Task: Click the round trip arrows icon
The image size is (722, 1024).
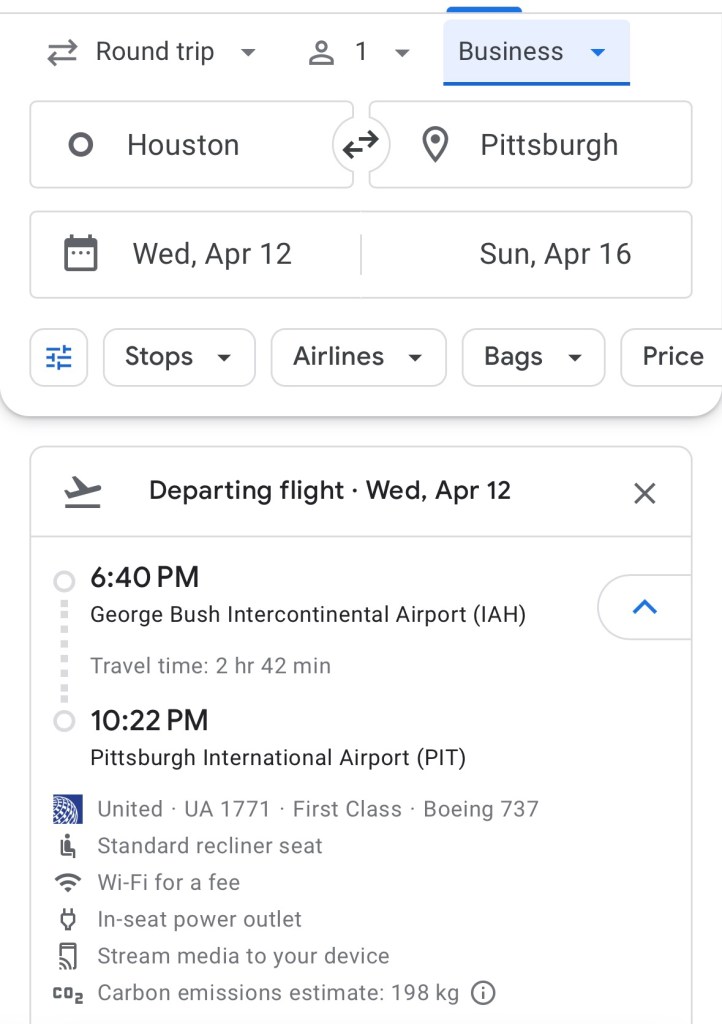Action: (62, 53)
